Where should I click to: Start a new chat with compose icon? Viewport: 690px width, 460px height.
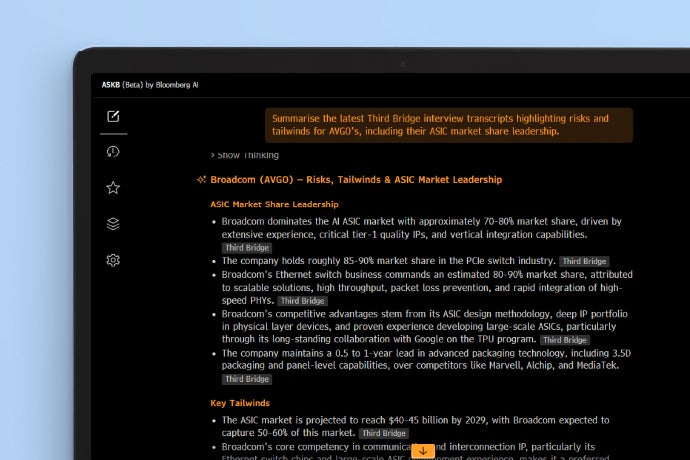coord(113,116)
